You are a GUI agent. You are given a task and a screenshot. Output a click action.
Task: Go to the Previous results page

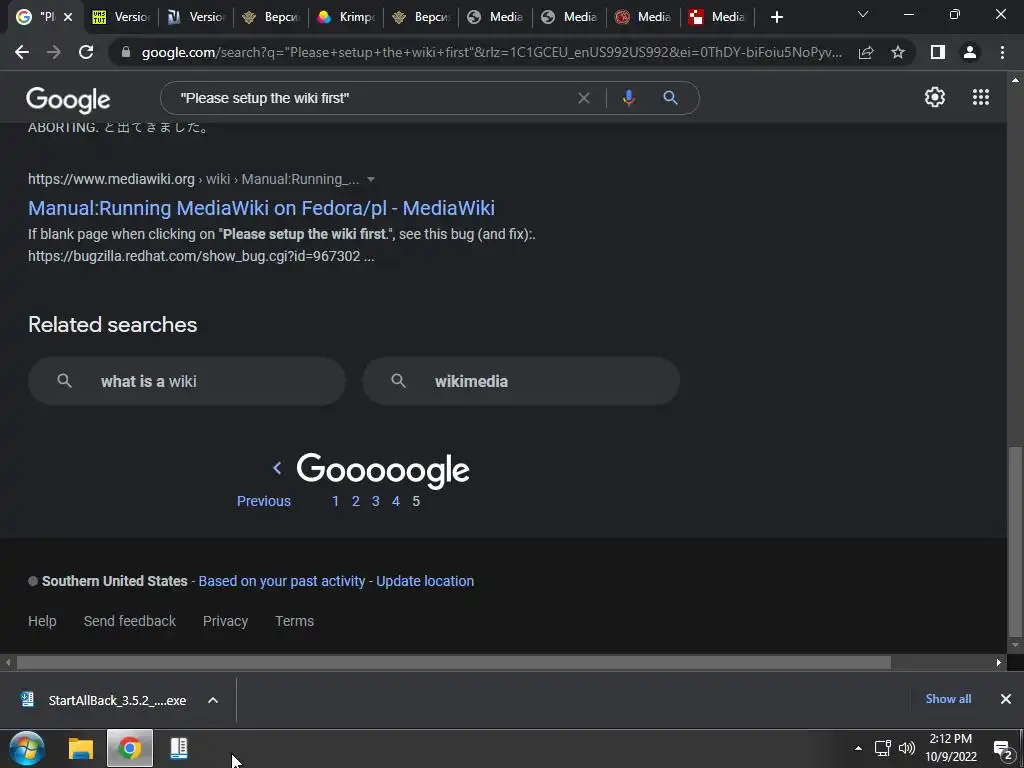tap(264, 502)
